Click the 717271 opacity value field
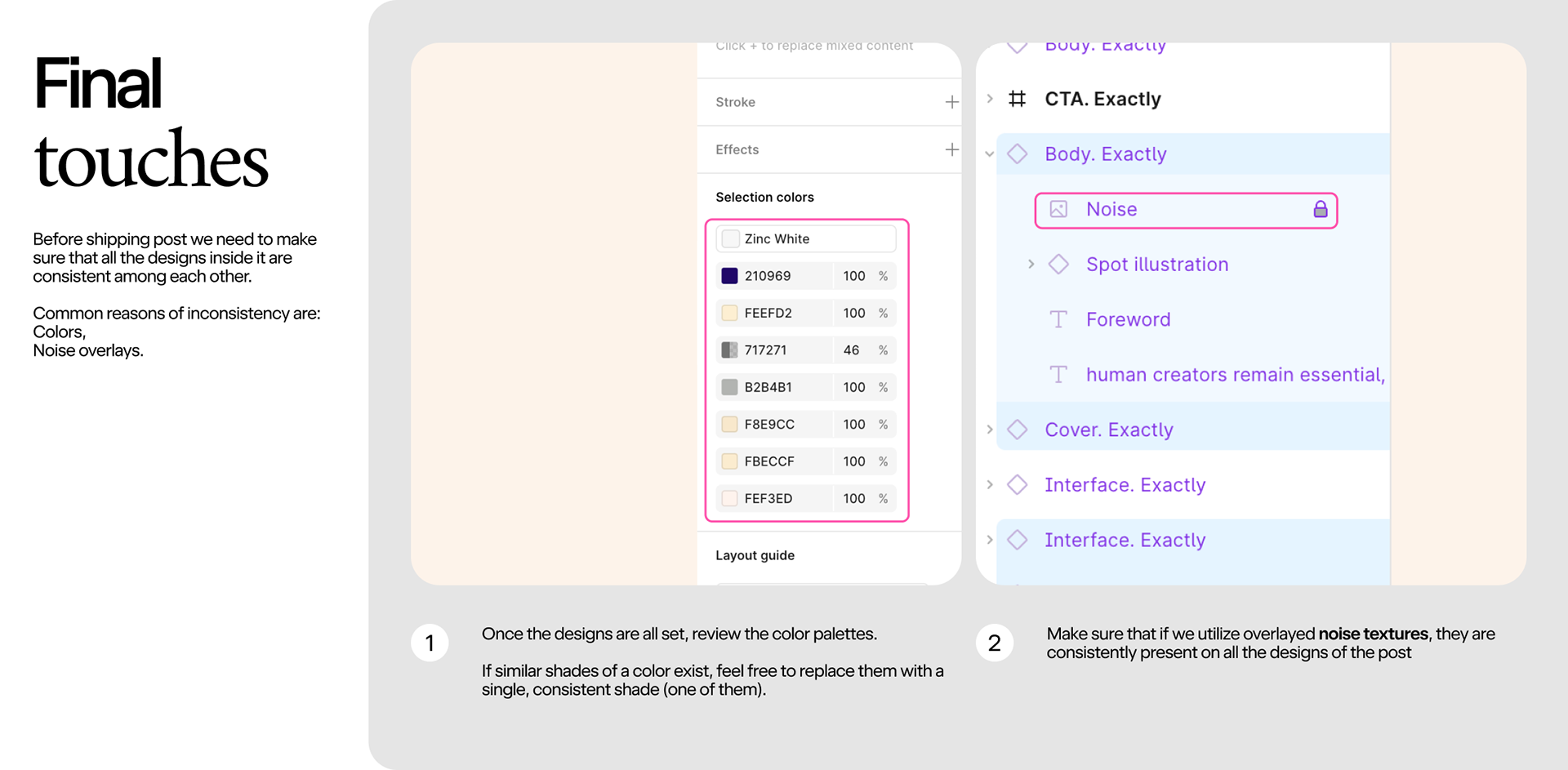The width and height of the screenshot is (1568, 770). (852, 350)
